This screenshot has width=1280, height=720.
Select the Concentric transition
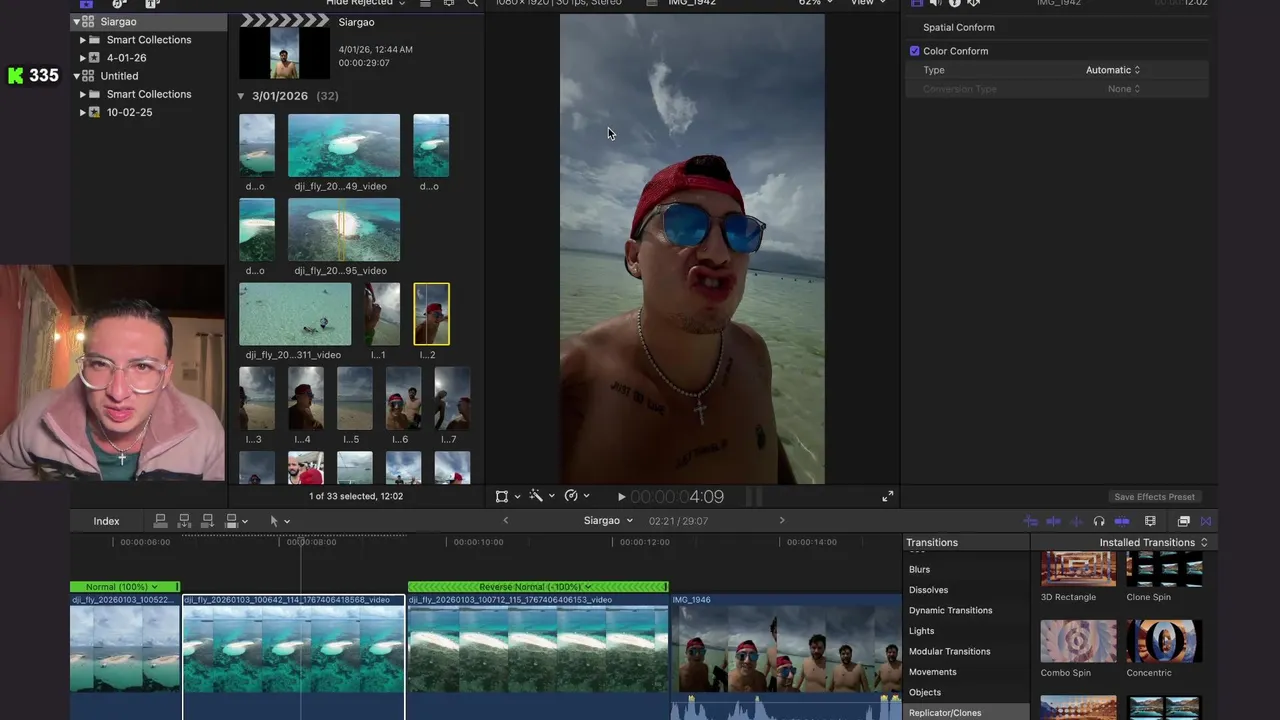click(1164, 641)
